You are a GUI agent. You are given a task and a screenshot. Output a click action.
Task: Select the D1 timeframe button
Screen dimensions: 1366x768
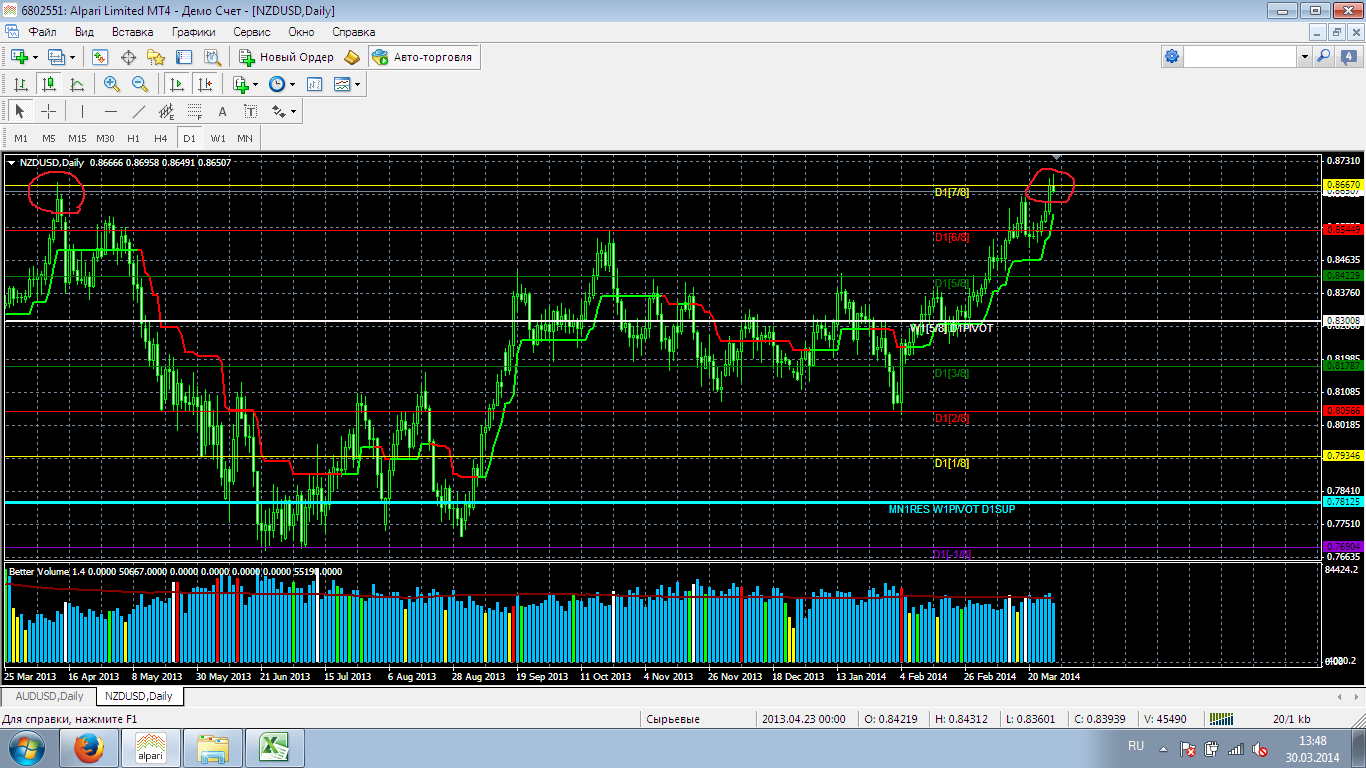point(189,138)
